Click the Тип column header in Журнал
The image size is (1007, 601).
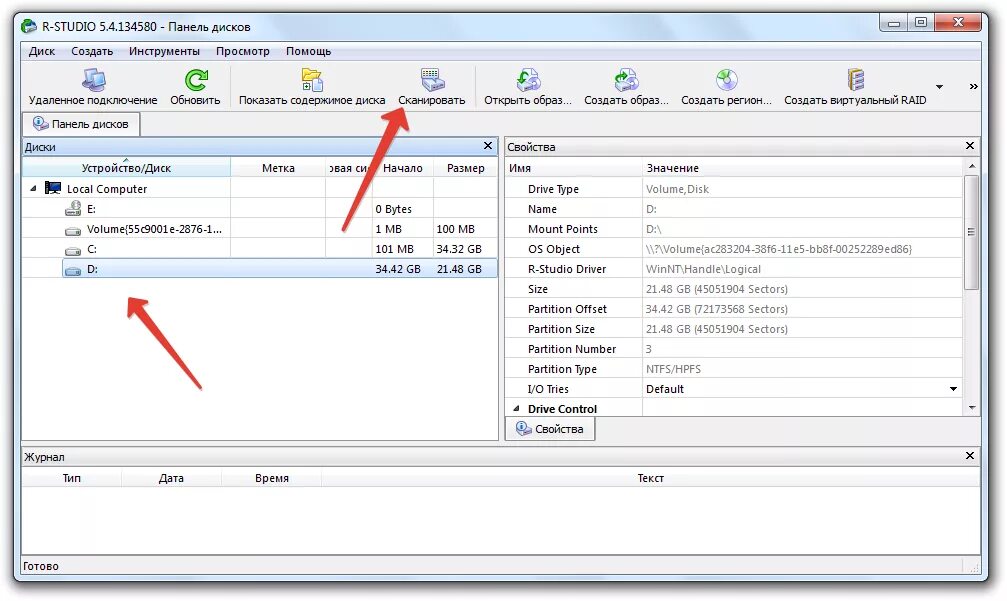[x=71, y=478]
